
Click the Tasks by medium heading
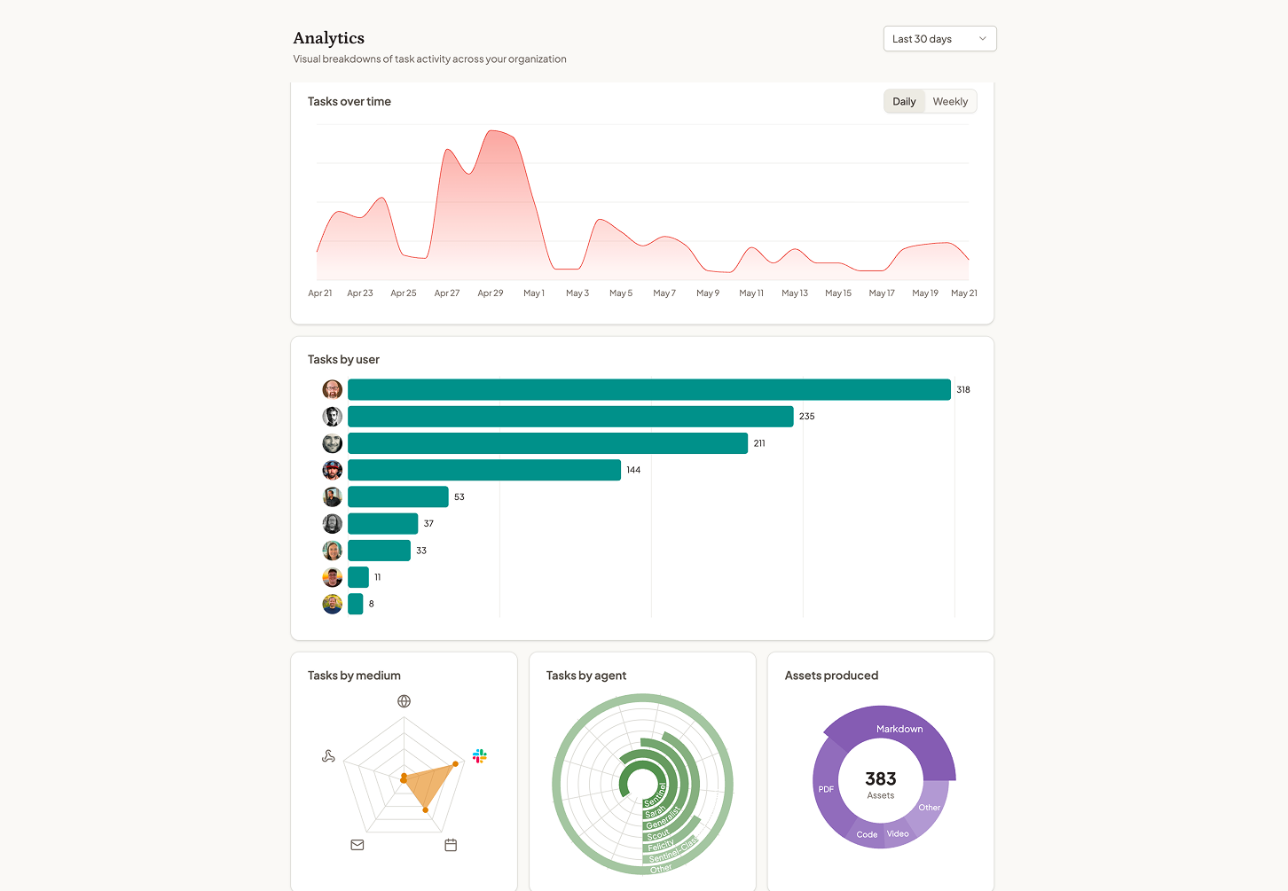pyautogui.click(x=354, y=675)
